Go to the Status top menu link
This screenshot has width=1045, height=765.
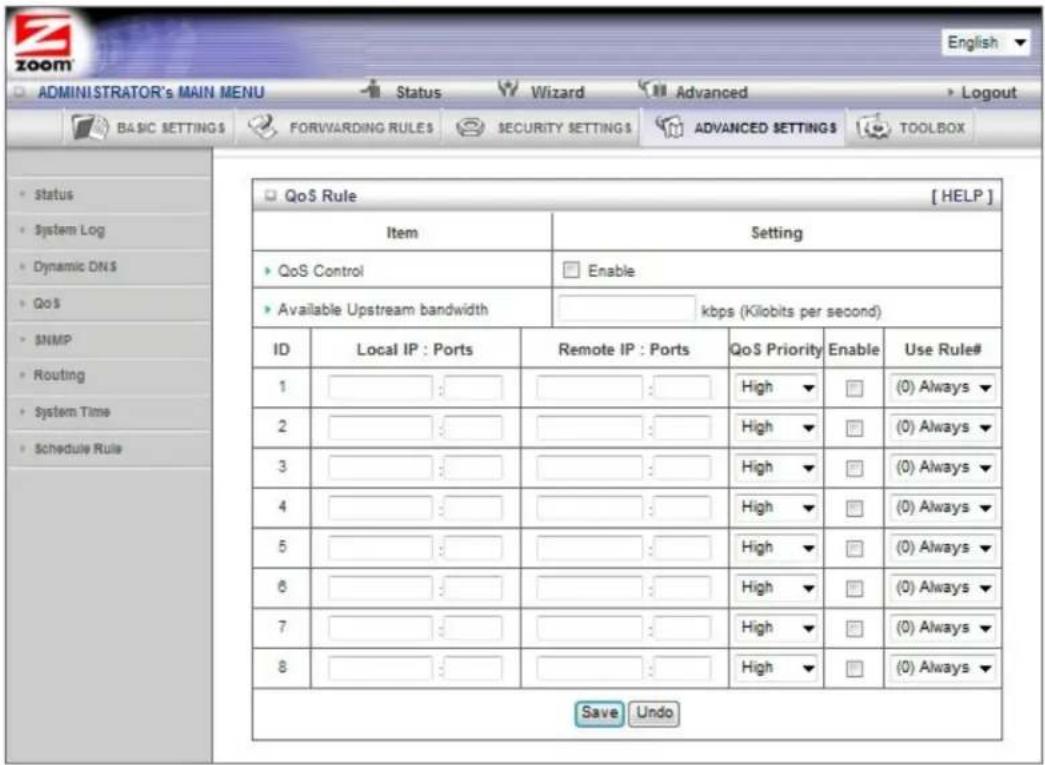coord(419,92)
